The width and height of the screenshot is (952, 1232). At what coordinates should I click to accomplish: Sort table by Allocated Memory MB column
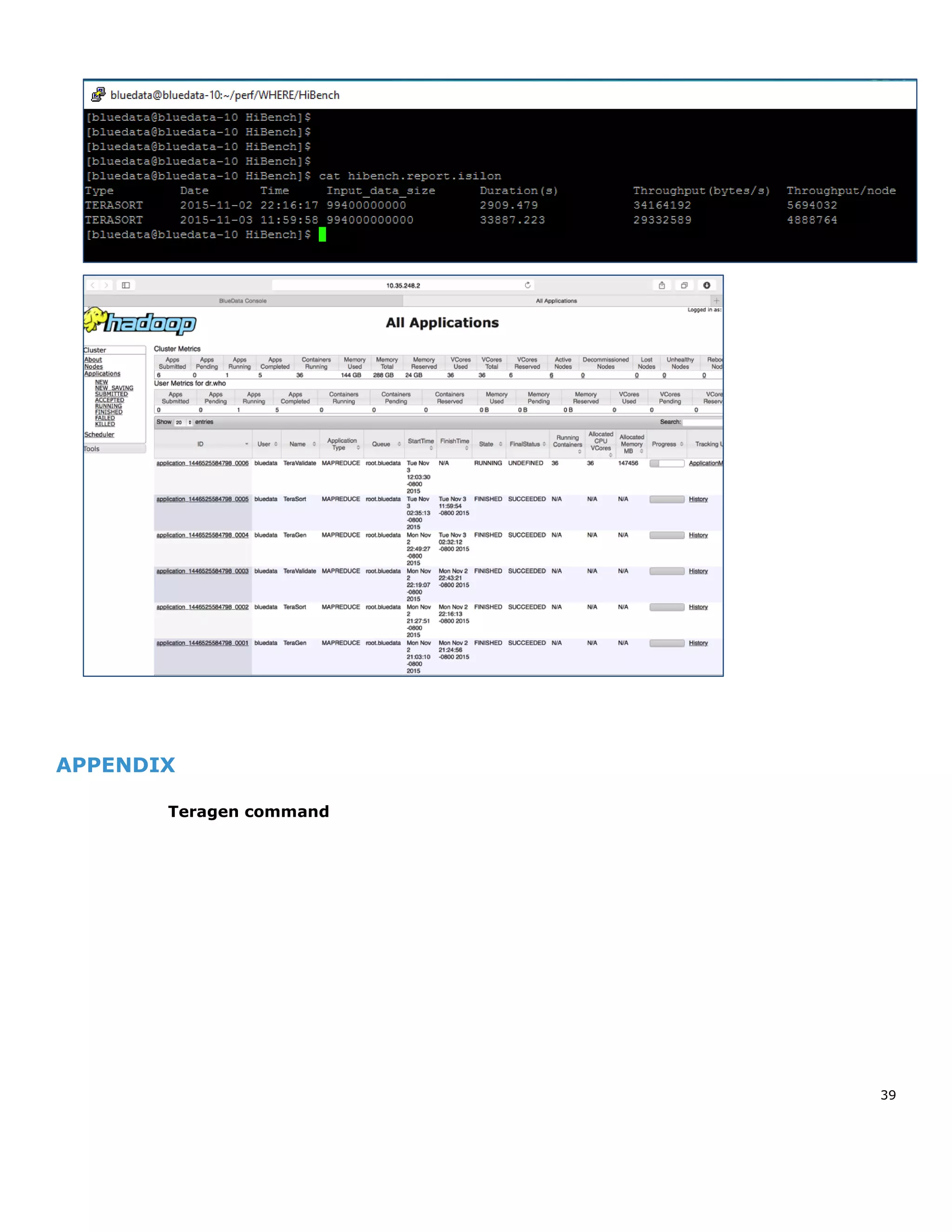pos(631,444)
